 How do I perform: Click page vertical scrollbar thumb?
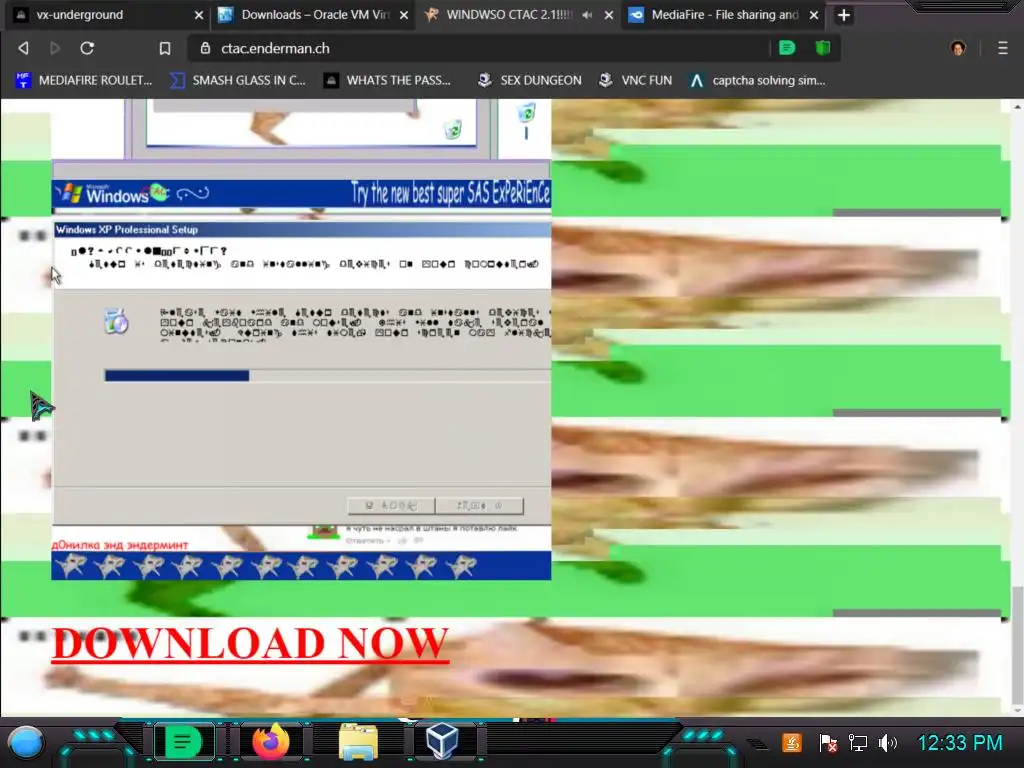click(1017, 643)
